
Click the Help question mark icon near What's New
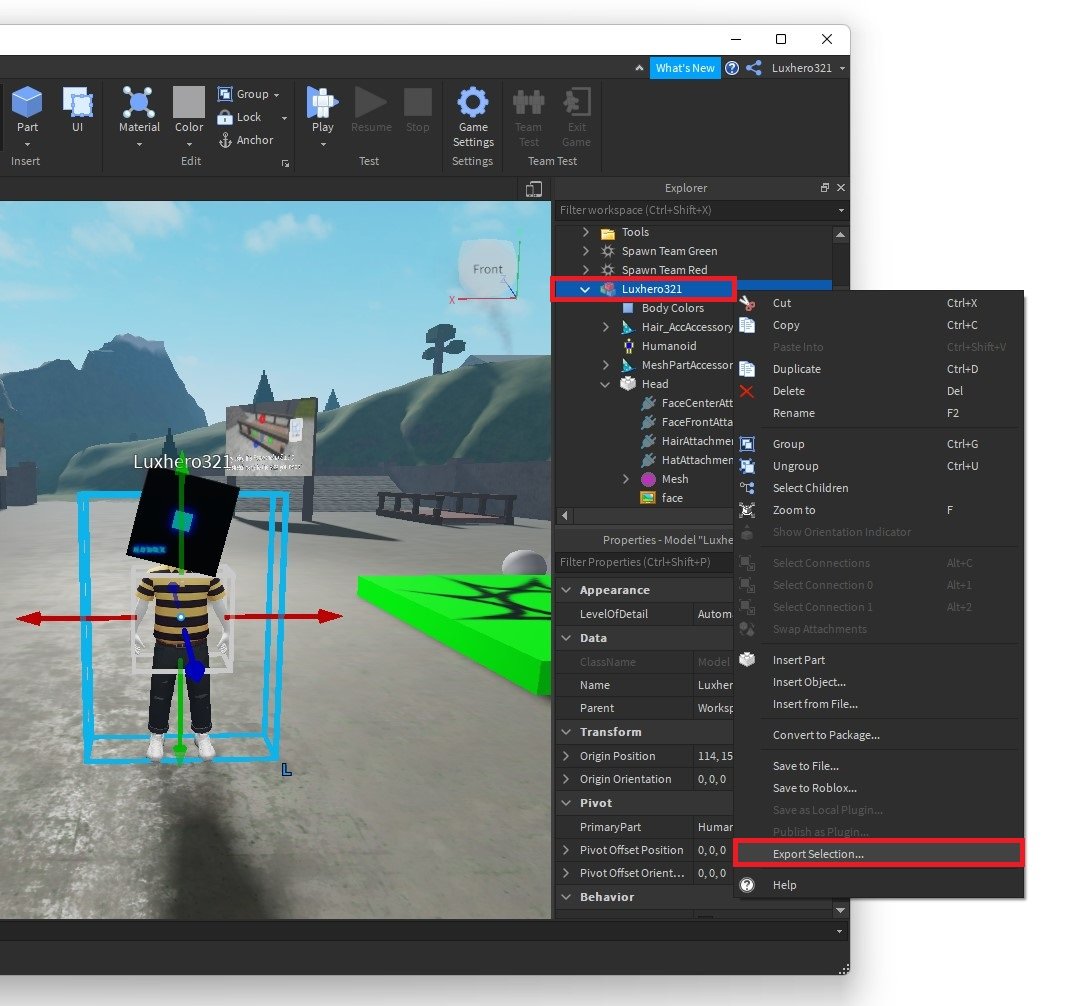tap(731, 68)
